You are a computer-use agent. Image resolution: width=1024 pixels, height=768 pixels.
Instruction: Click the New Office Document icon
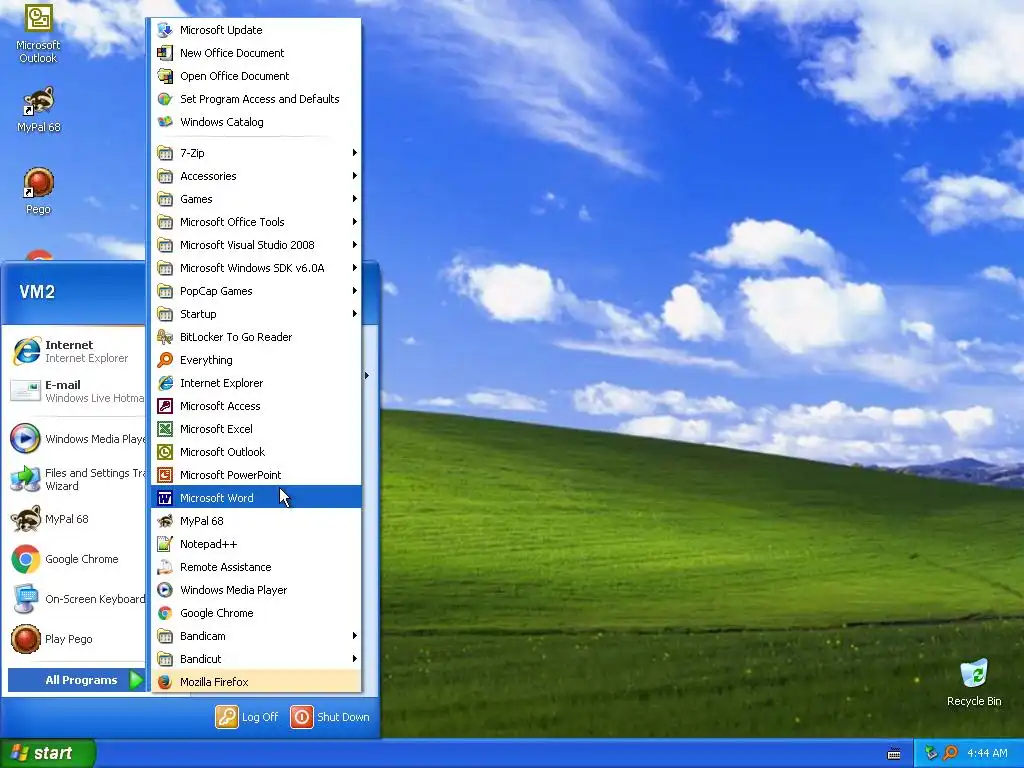coord(165,53)
